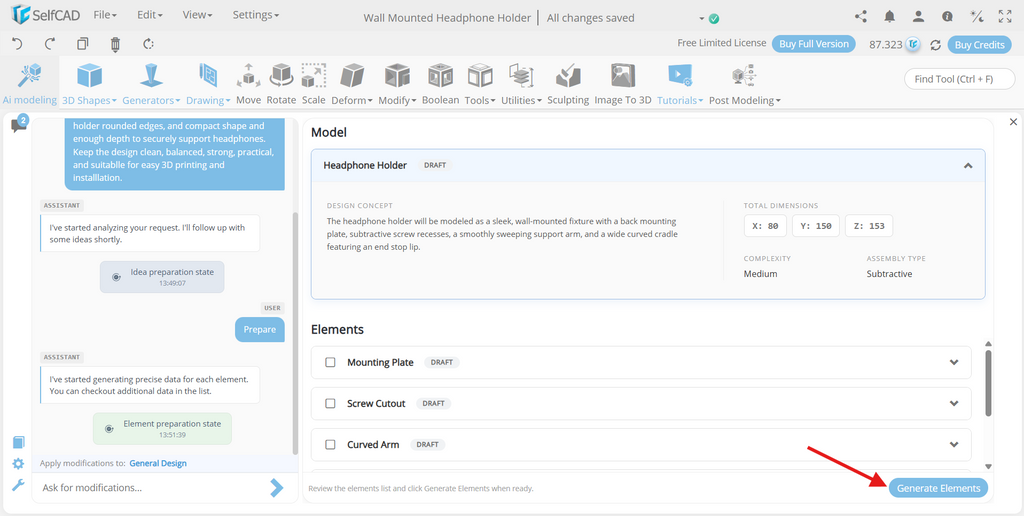Click the info icon in header

(947, 17)
